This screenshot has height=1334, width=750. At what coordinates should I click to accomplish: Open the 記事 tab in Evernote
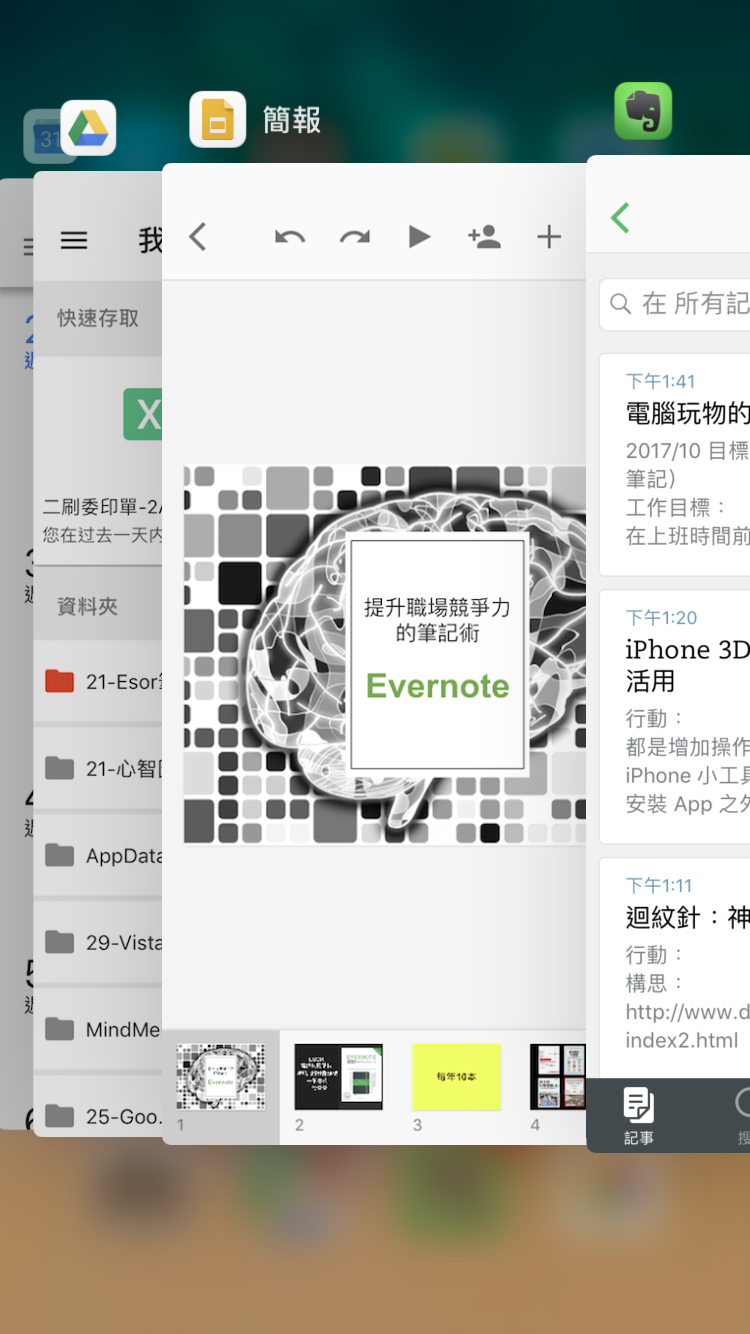coord(639,1115)
